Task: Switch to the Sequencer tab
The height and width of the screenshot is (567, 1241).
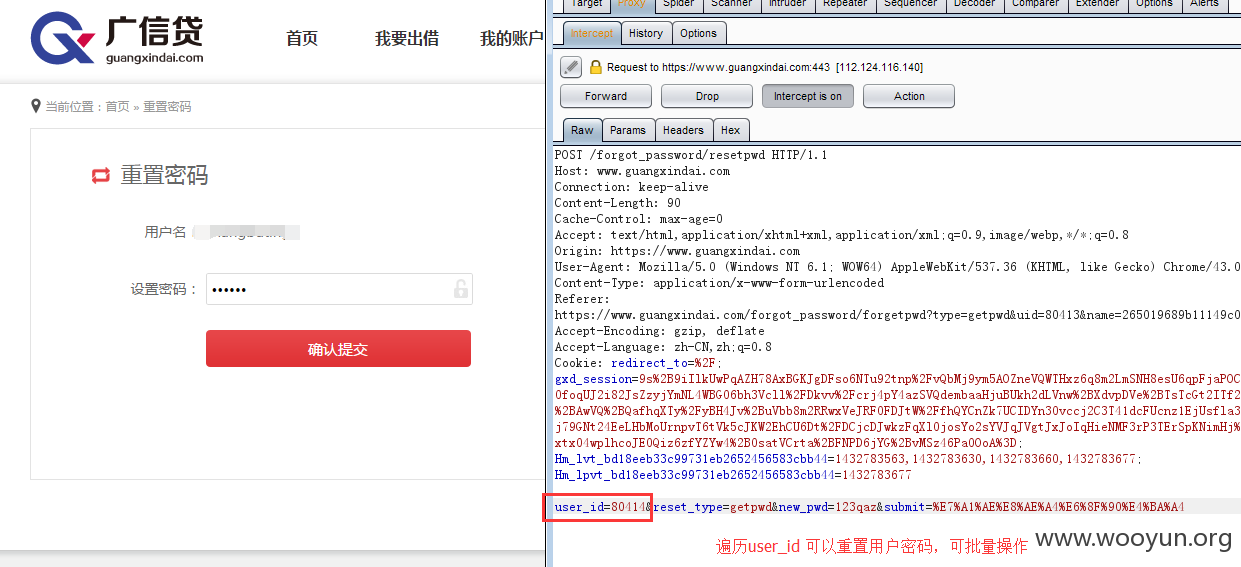Action: pyautogui.click(x=910, y=4)
